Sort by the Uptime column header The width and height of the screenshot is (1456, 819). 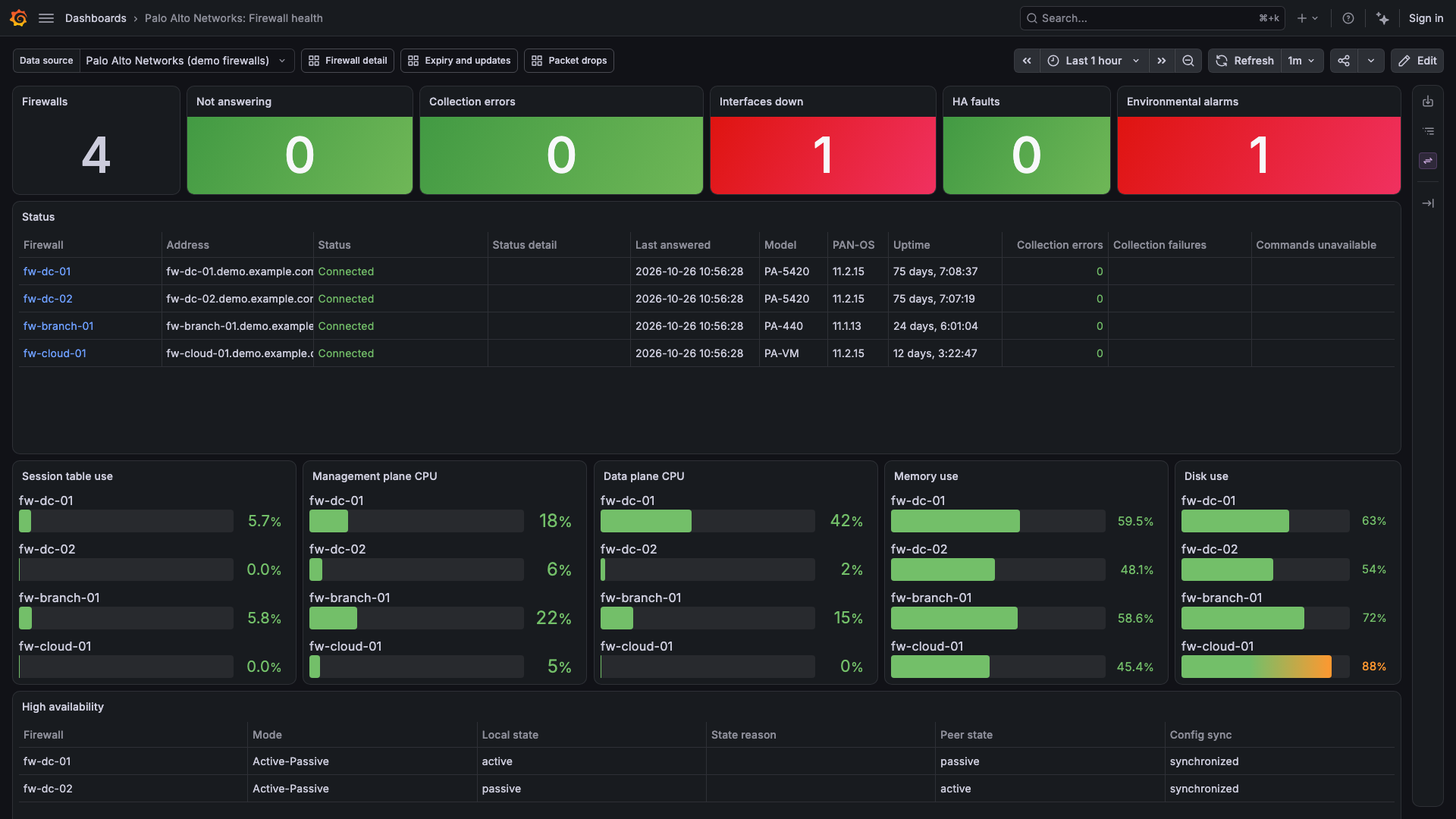click(912, 245)
